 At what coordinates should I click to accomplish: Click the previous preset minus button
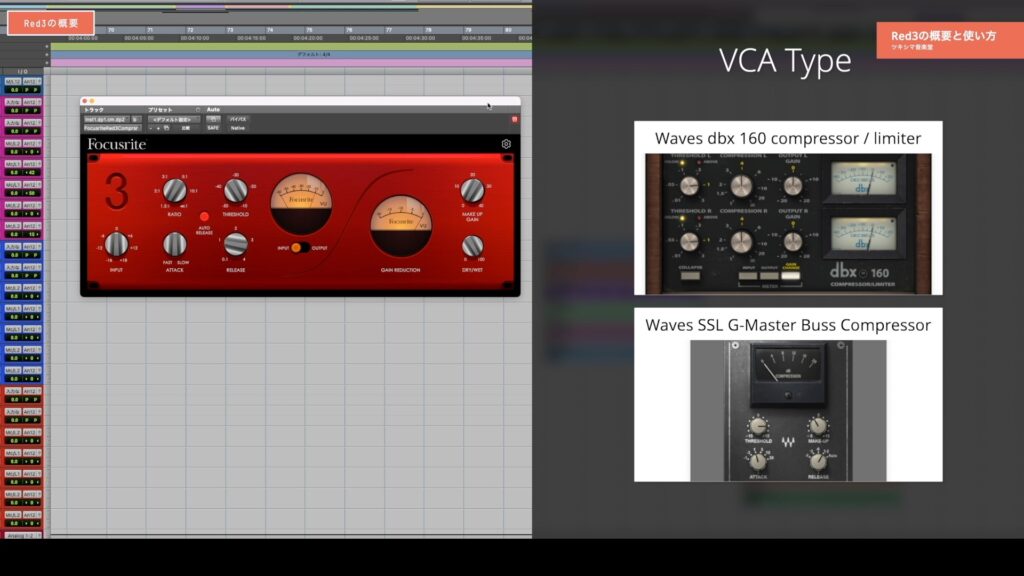[151, 128]
